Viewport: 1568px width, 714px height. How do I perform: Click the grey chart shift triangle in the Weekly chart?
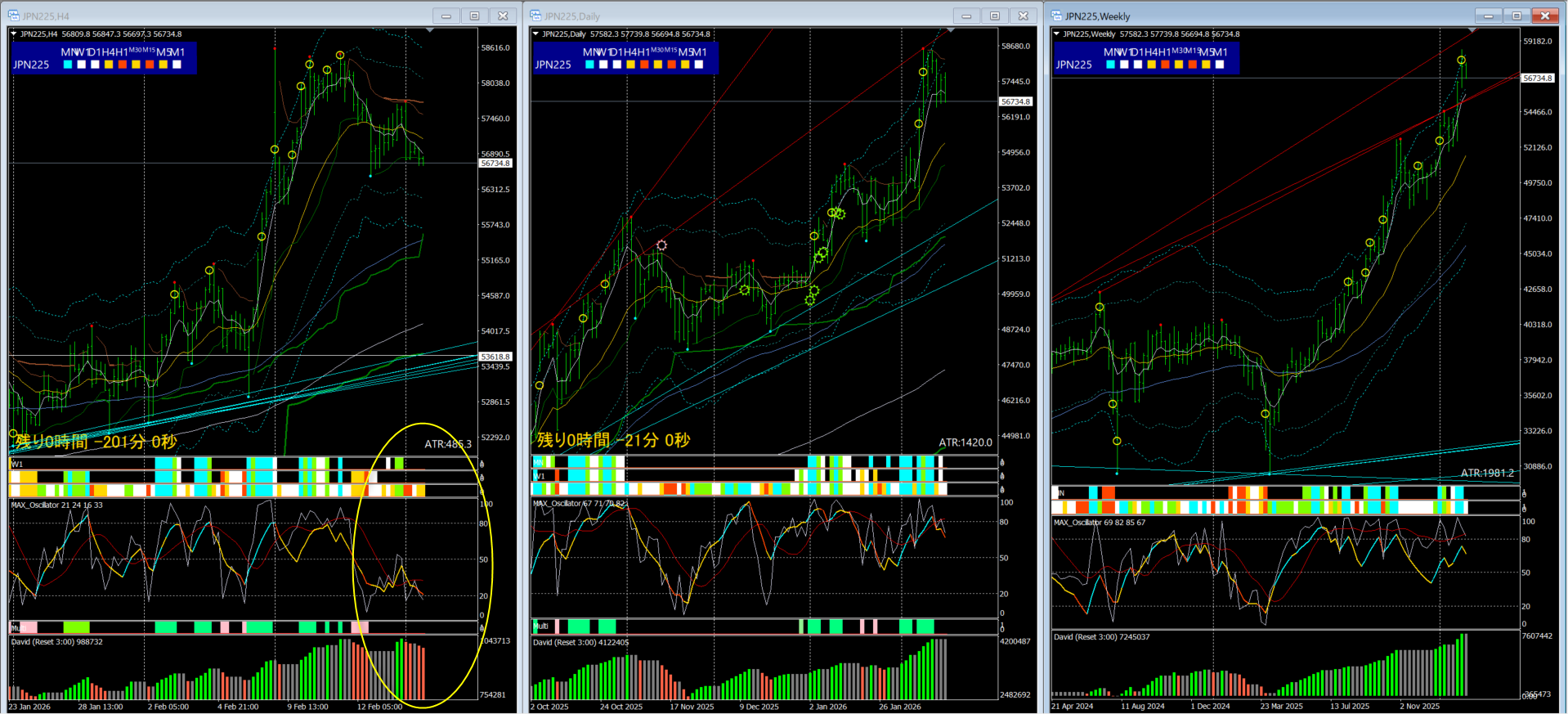coord(1472,30)
